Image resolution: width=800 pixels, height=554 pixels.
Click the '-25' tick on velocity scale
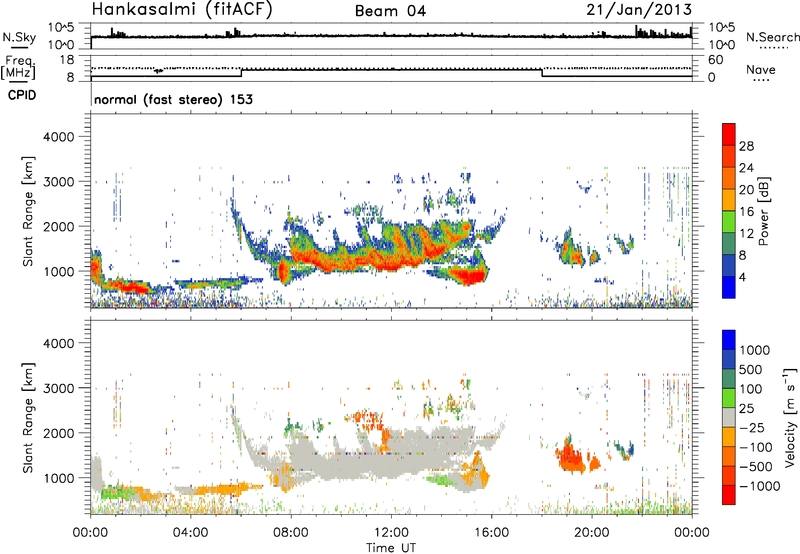coord(752,427)
